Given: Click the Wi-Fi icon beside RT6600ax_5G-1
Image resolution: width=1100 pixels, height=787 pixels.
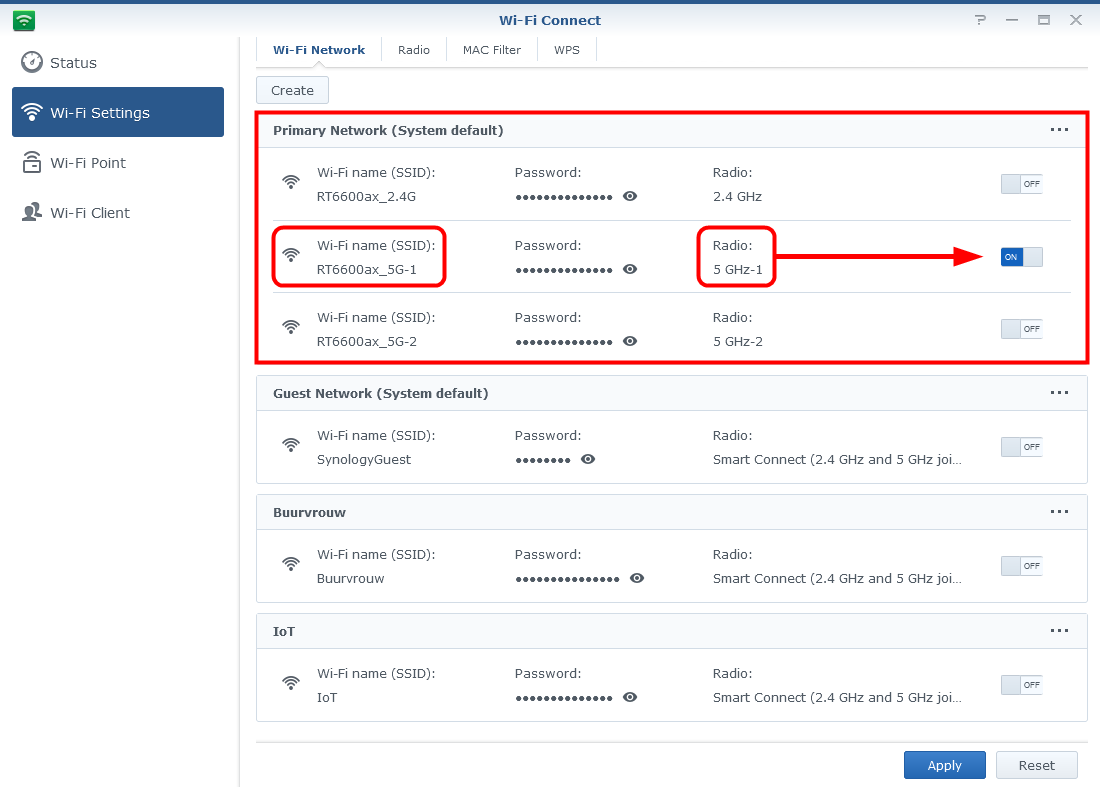Looking at the screenshot, I should [291, 255].
